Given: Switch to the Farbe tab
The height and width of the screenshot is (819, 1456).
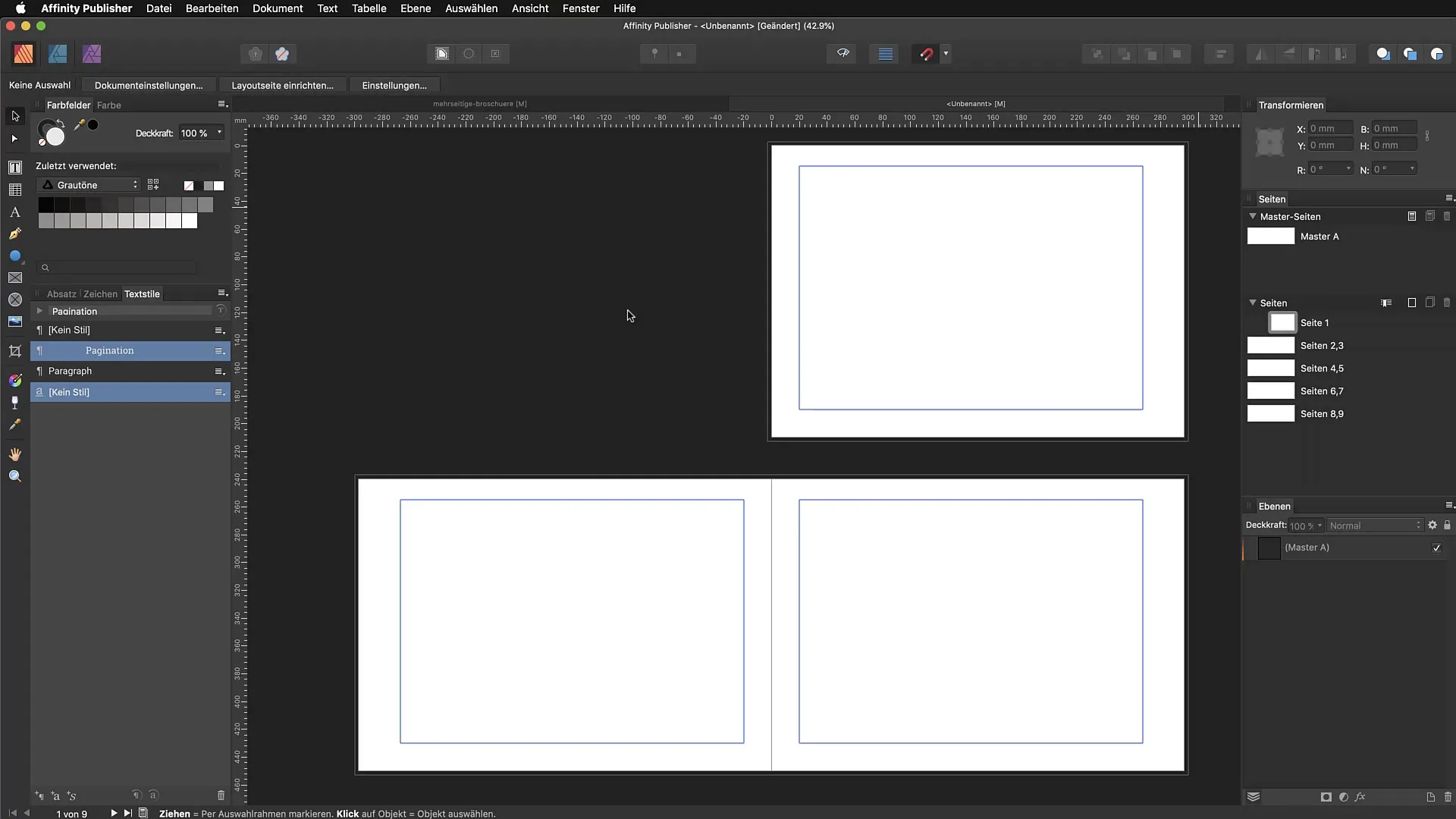Looking at the screenshot, I should (108, 105).
